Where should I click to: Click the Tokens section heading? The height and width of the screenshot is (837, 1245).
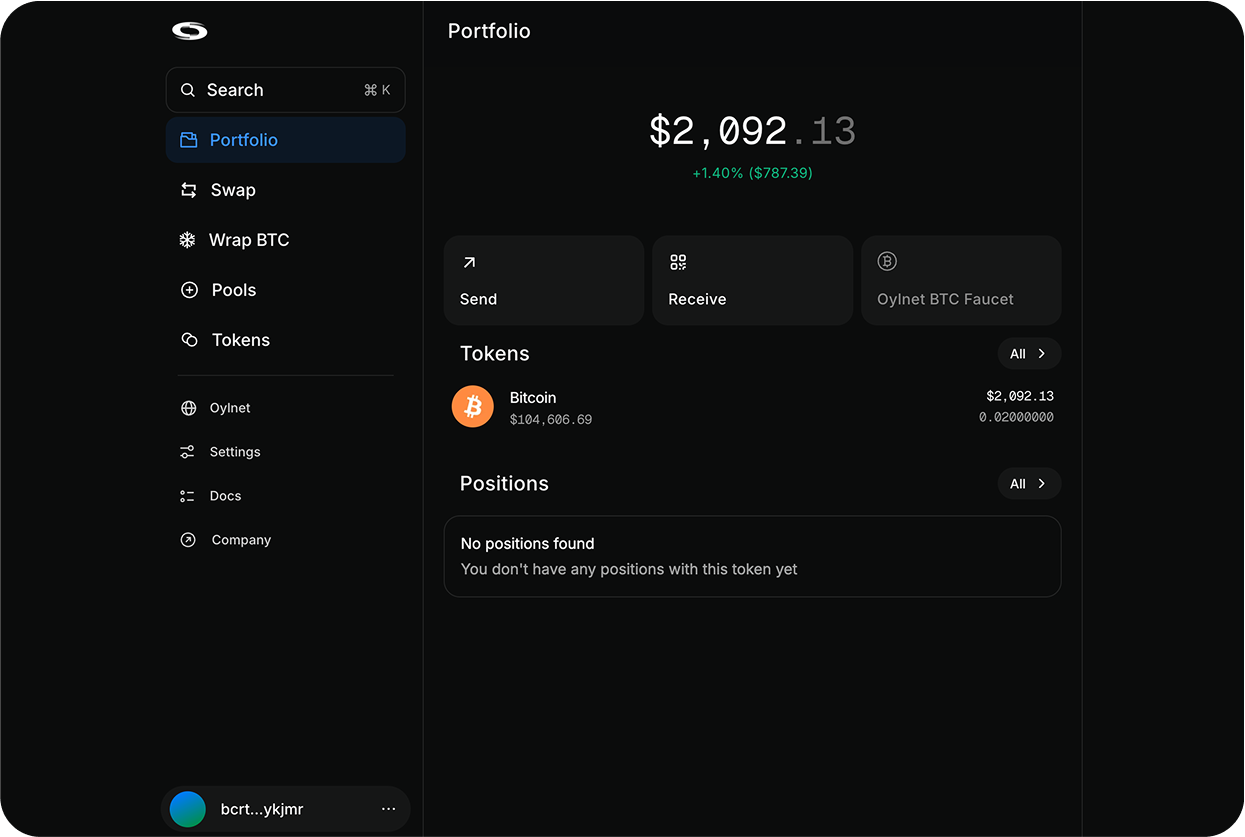point(495,353)
